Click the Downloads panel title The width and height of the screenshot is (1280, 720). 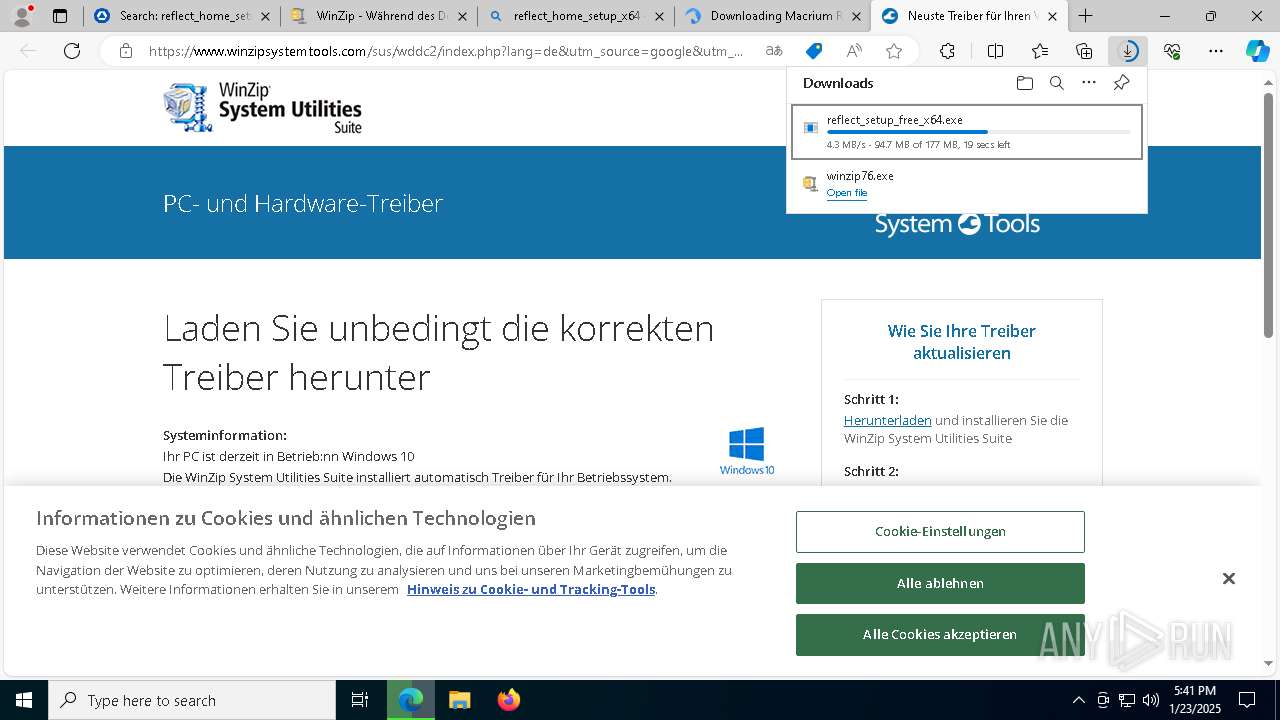click(x=838, y=83)
